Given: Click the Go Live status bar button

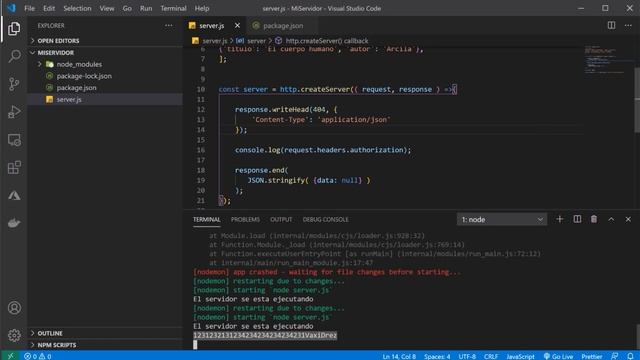Looking at the screenshot, I should click(x=558, y=356).
